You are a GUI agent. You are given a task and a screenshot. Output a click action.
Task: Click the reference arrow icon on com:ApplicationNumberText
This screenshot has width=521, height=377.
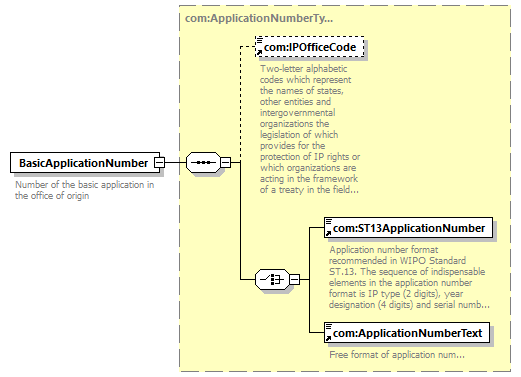(x=328, y=339)
